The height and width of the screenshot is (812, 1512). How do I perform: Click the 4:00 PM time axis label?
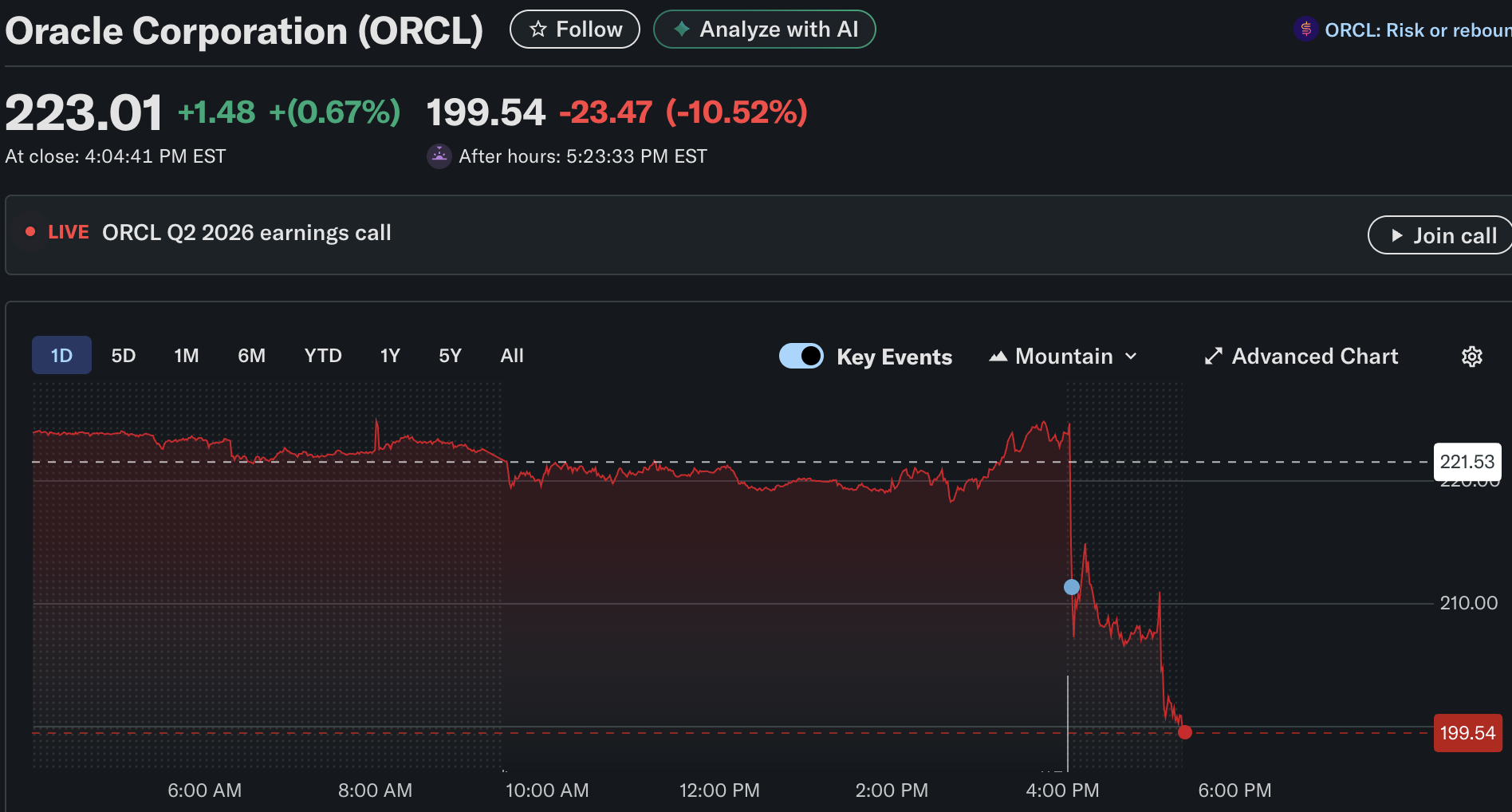(x=1062, y=790)
